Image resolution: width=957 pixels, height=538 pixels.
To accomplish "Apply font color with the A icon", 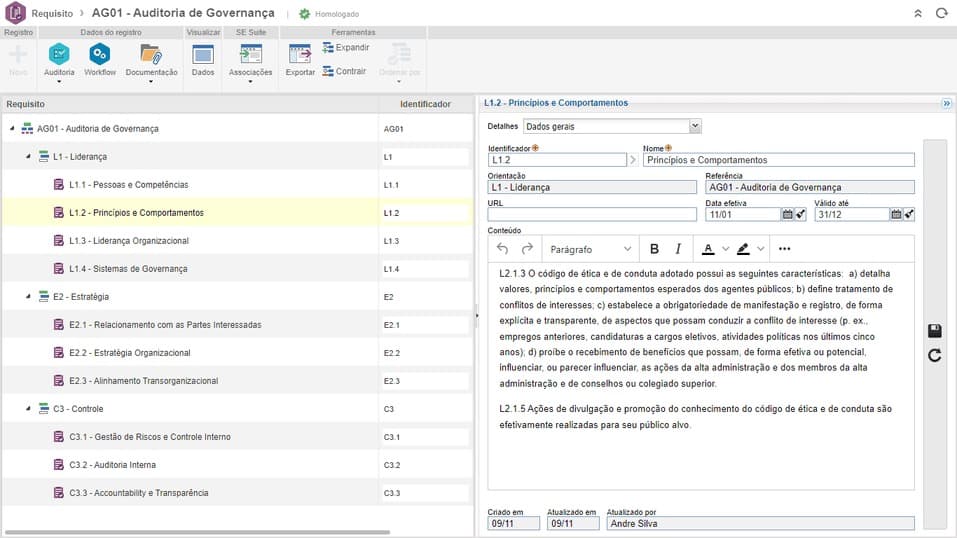I will 708,249.
